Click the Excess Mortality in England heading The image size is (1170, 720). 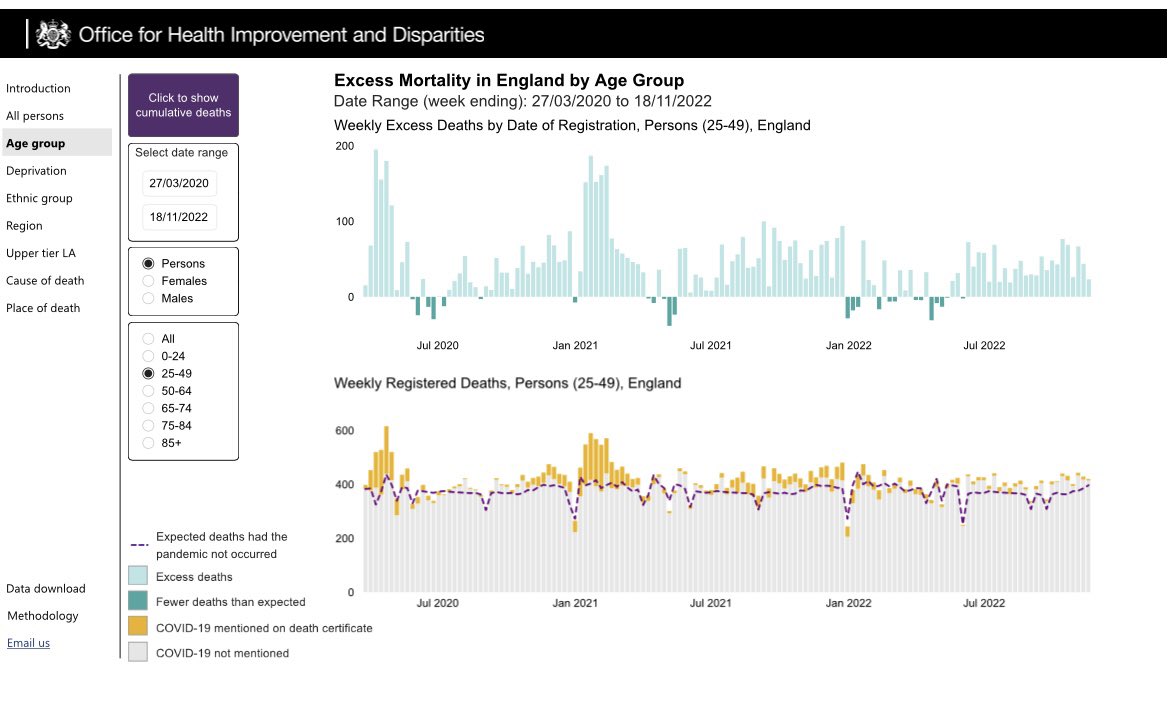[x=509, y=81]
